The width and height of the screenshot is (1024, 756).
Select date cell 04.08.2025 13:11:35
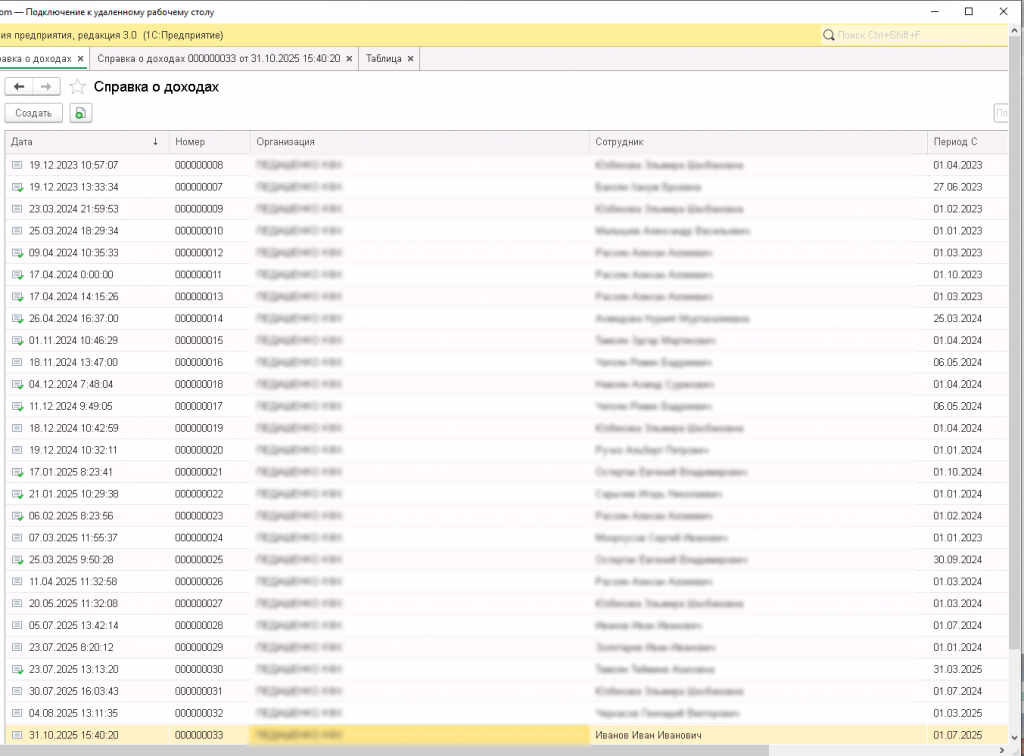(86, 714)
